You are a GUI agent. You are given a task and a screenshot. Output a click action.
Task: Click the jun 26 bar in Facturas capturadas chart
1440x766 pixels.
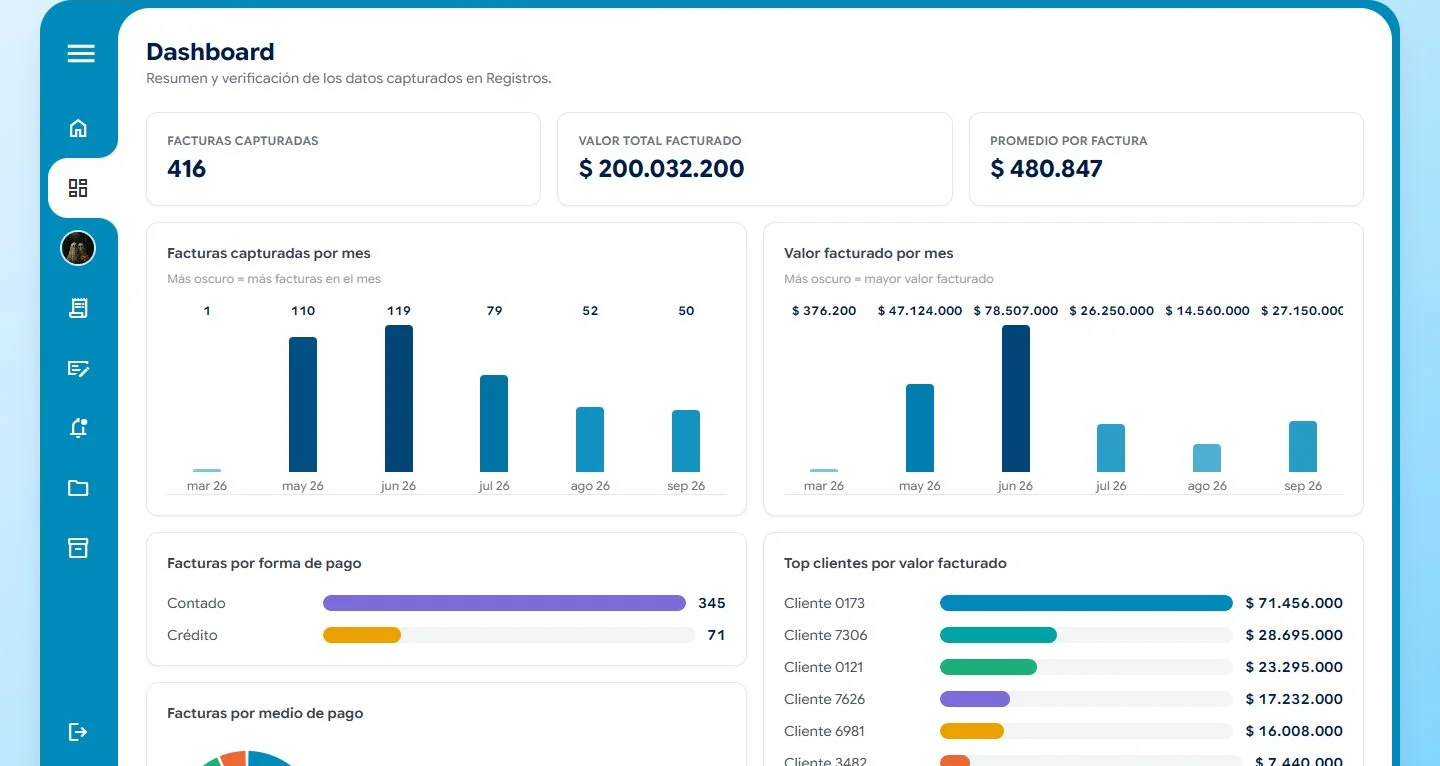pyautogui.click(x=399, y=398)
